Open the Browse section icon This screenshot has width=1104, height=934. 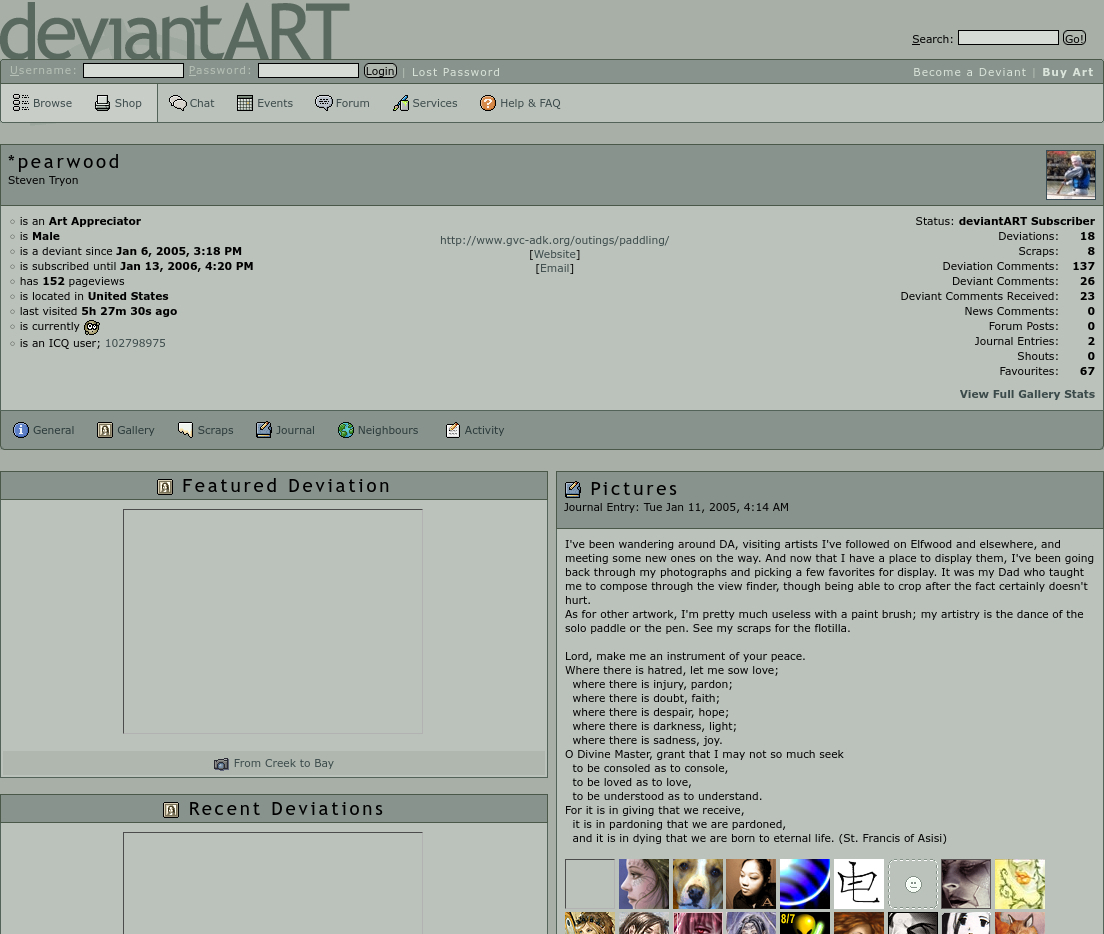pos(20,103)
